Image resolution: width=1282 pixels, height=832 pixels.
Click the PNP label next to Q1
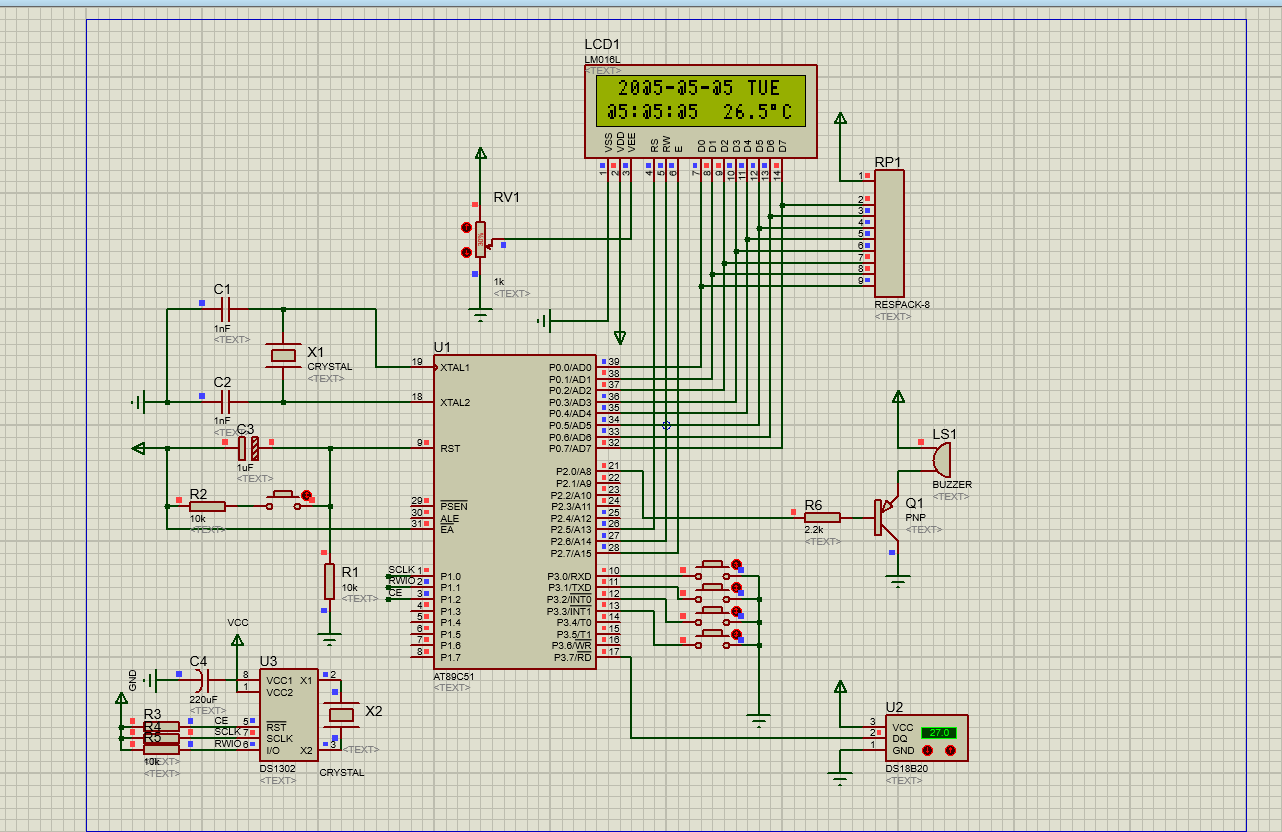(x=915, y=518)
